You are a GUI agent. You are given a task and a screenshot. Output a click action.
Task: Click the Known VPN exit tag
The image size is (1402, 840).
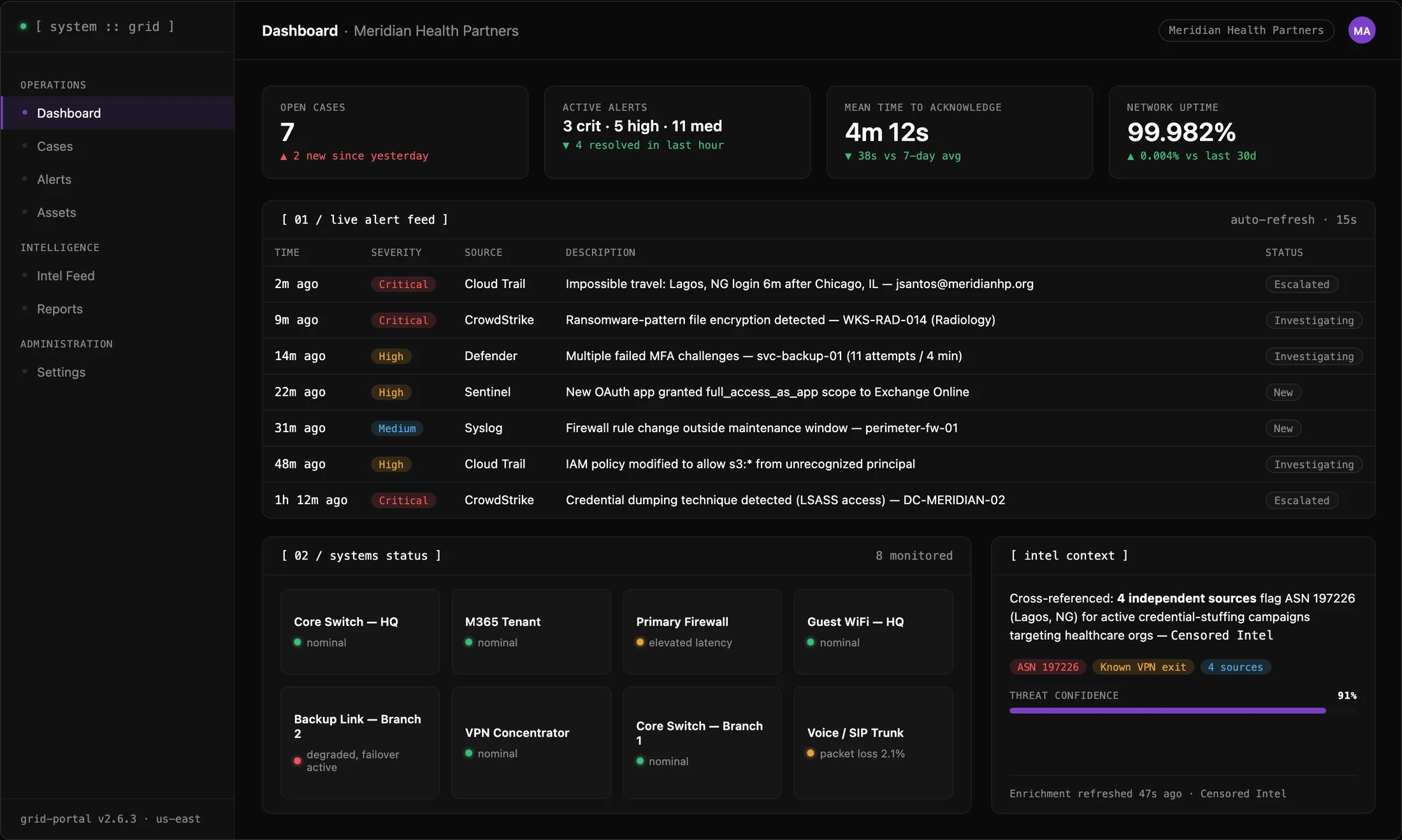(1143, 667)
